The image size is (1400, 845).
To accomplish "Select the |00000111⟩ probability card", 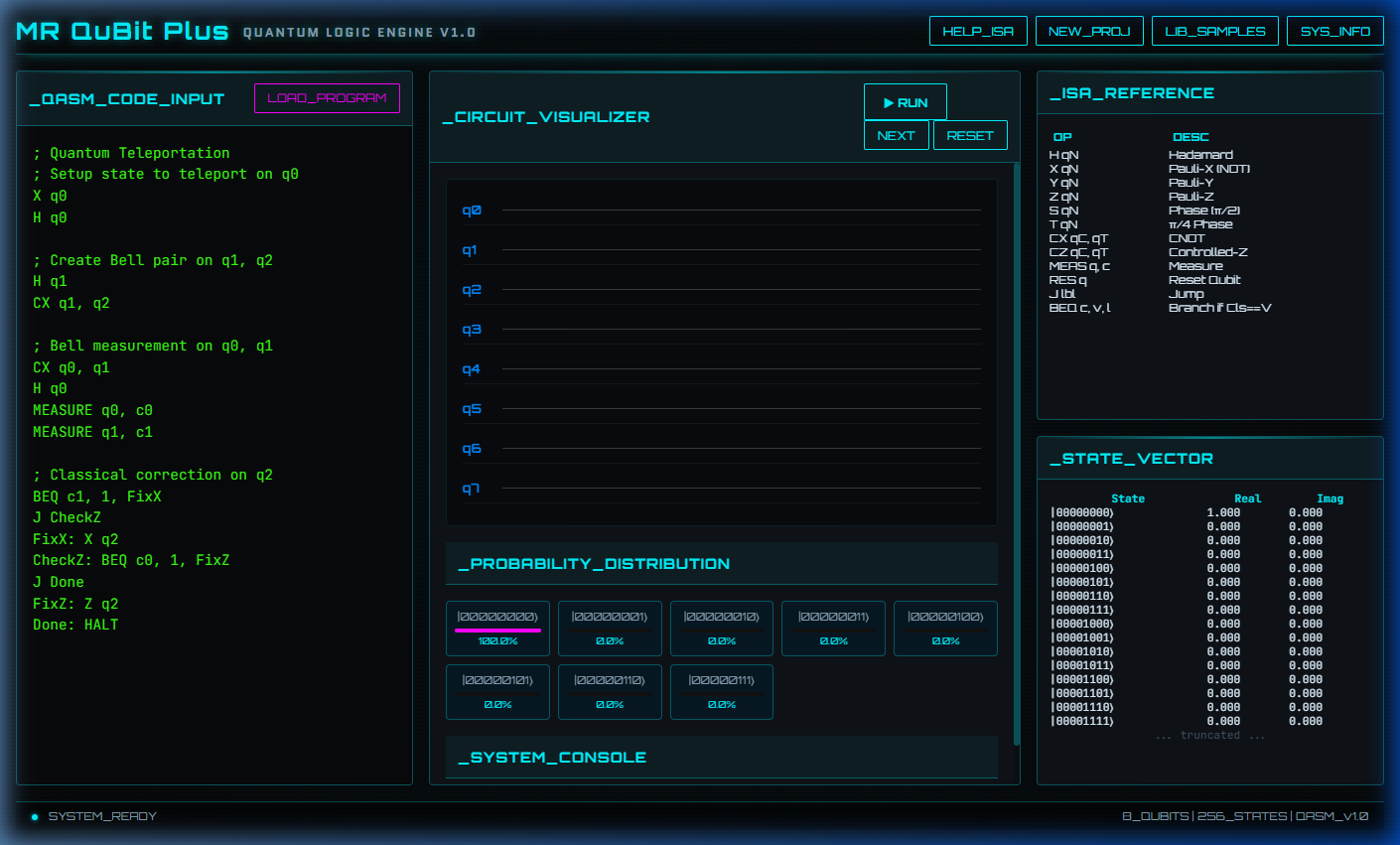I will [x=722, y=692].
